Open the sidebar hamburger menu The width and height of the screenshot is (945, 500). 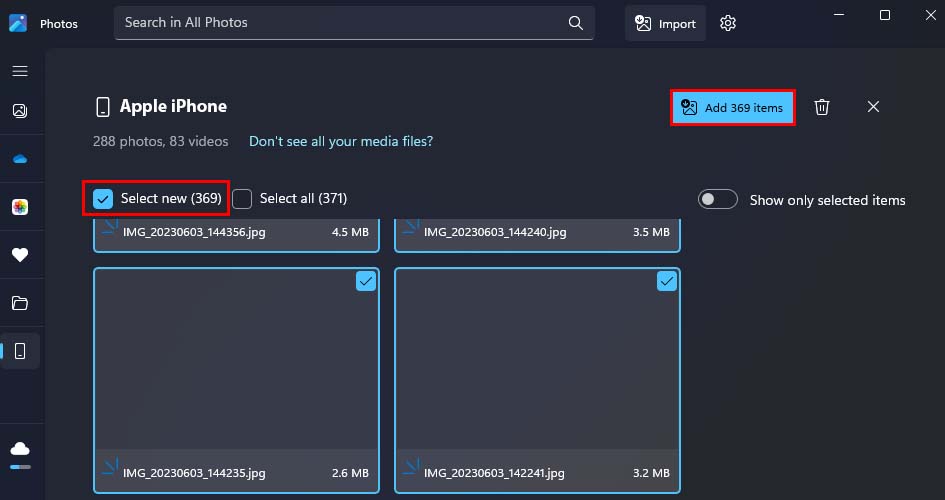(20, 72)
